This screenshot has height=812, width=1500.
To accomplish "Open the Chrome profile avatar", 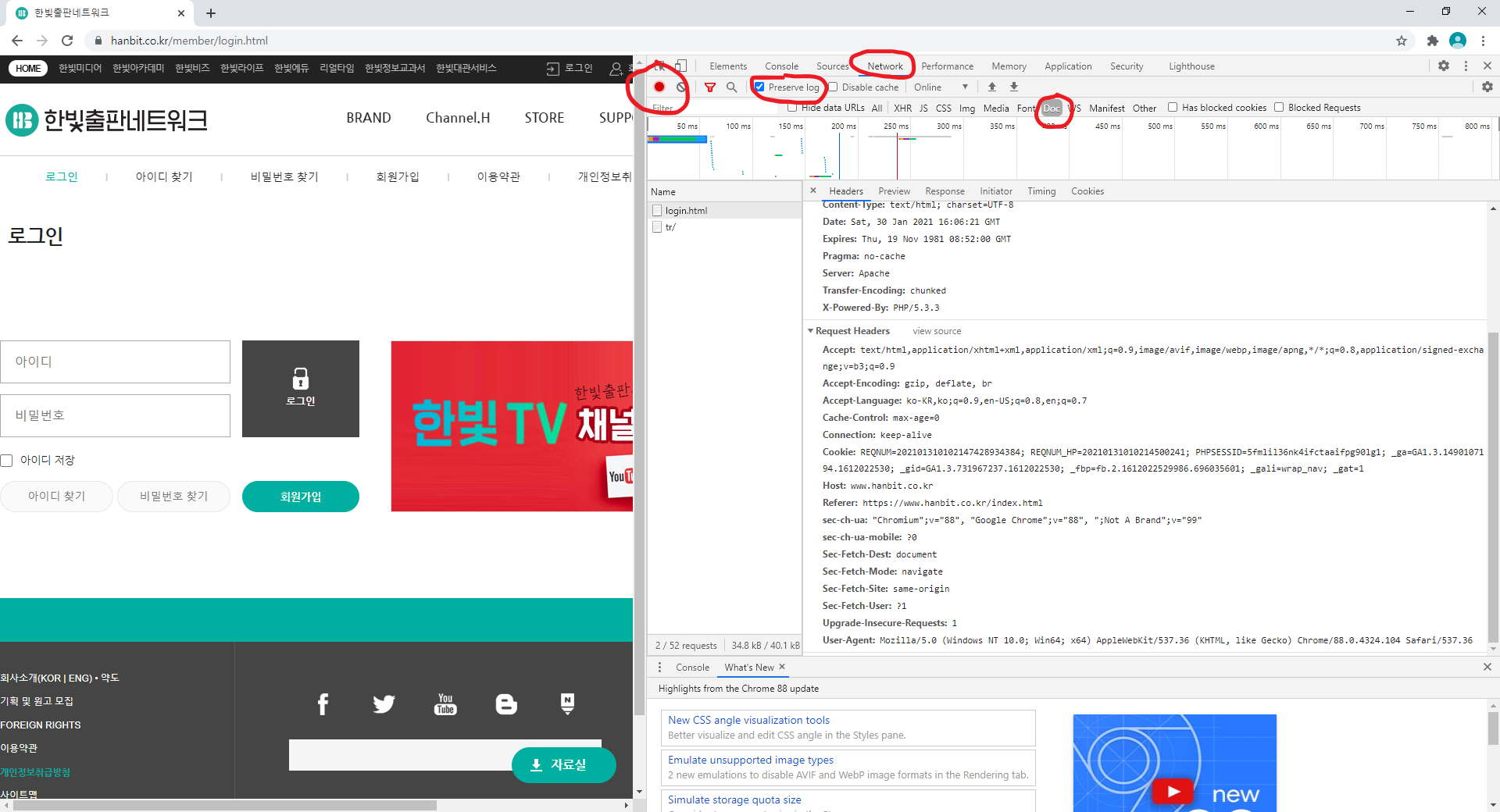I will (1458, 41).
